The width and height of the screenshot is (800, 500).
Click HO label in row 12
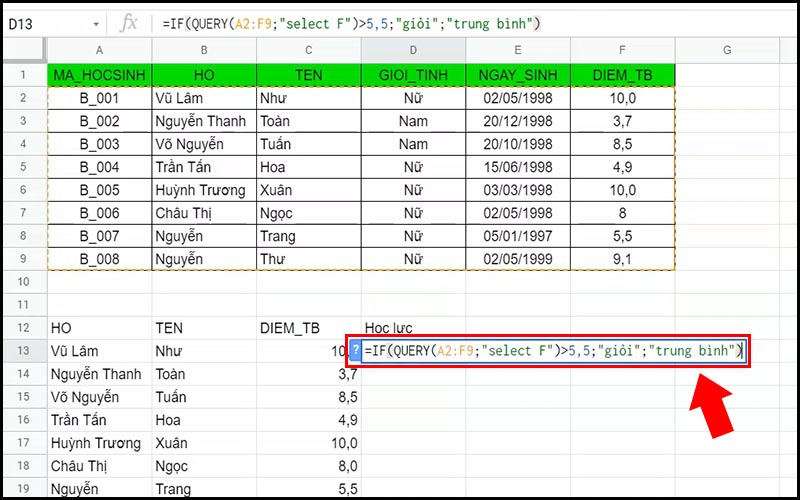tap(99, 328)
